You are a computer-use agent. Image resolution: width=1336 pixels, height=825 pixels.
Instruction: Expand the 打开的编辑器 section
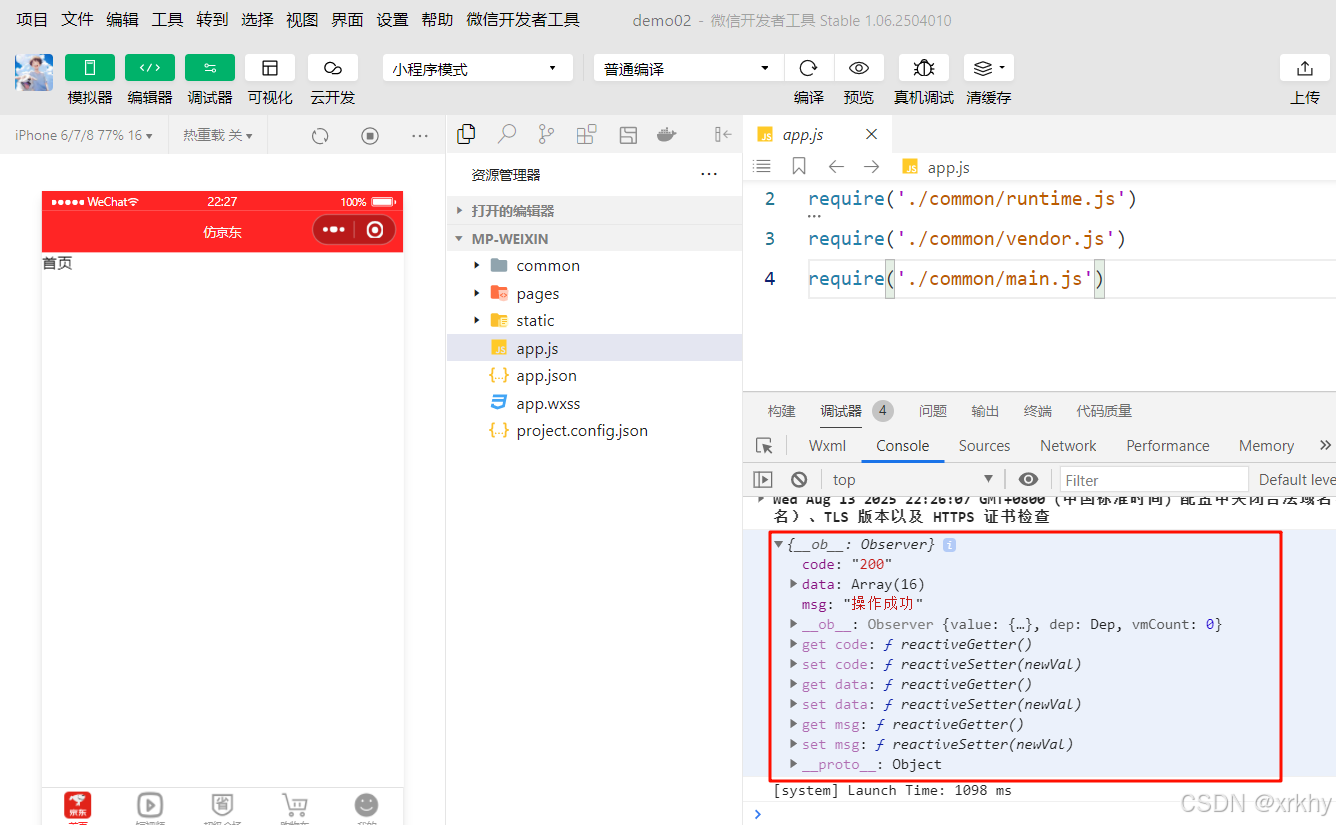pyautogui.click(x=594, y=211)
